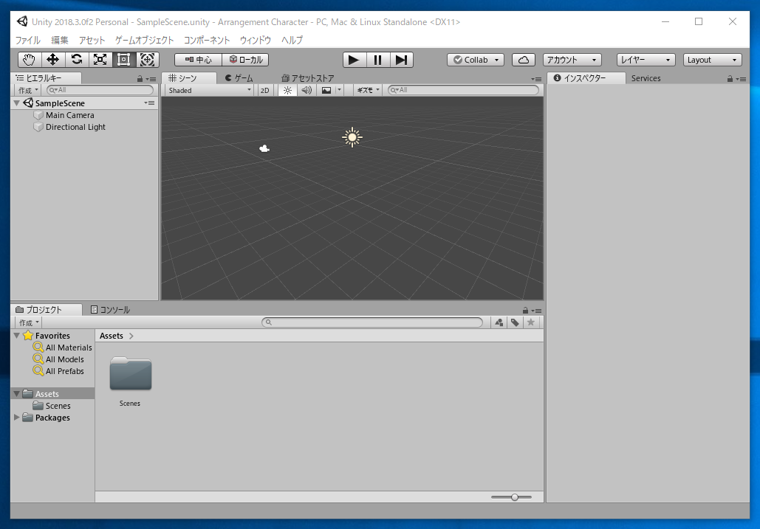Select the インスペクター tab
760x529 pixels.
point(586,78)
